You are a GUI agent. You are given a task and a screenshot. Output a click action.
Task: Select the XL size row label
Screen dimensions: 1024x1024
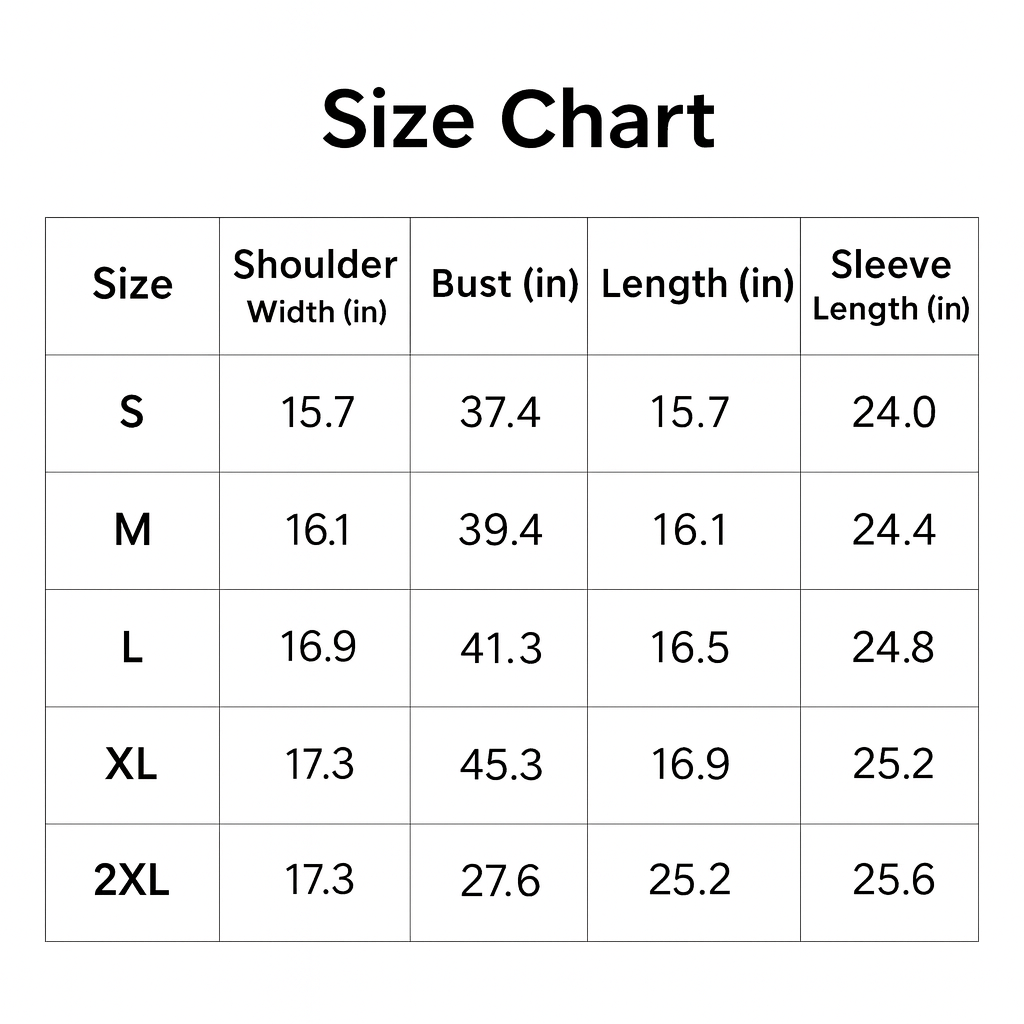pos(132,765)
